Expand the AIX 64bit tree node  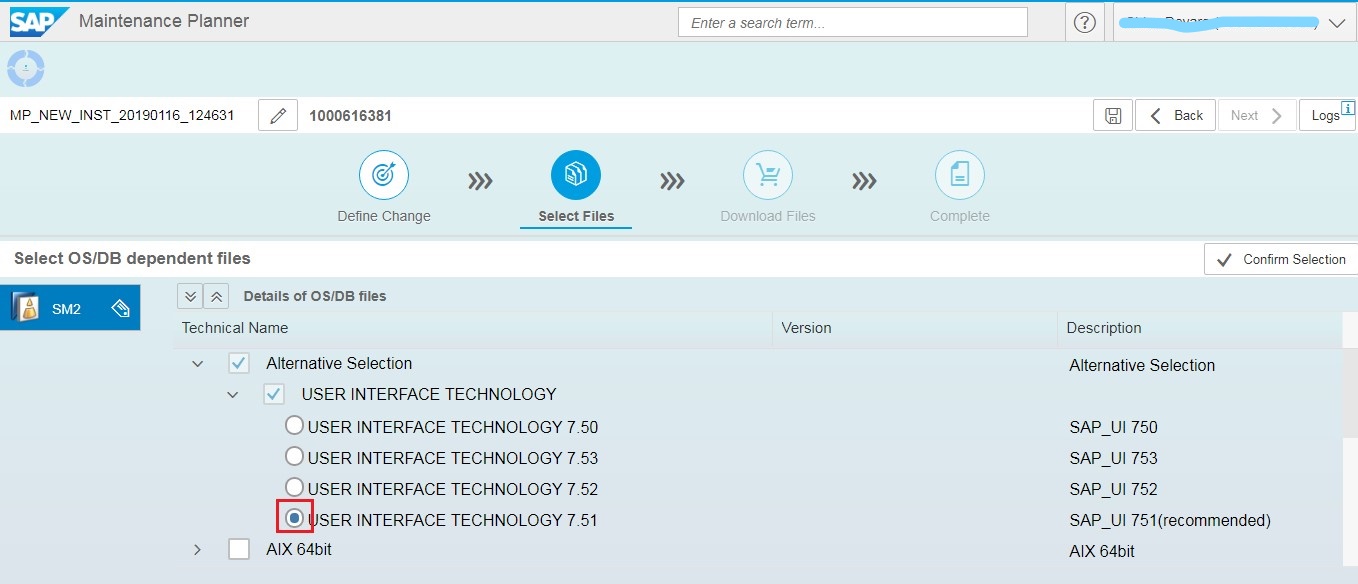[x=197, y=549]
